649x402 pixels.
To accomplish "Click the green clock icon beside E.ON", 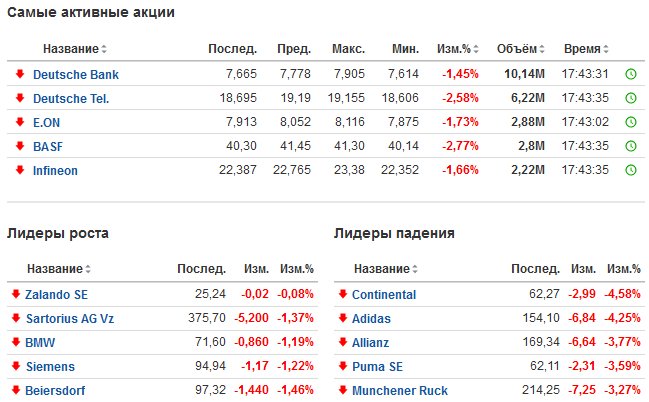I will point(630,123).
